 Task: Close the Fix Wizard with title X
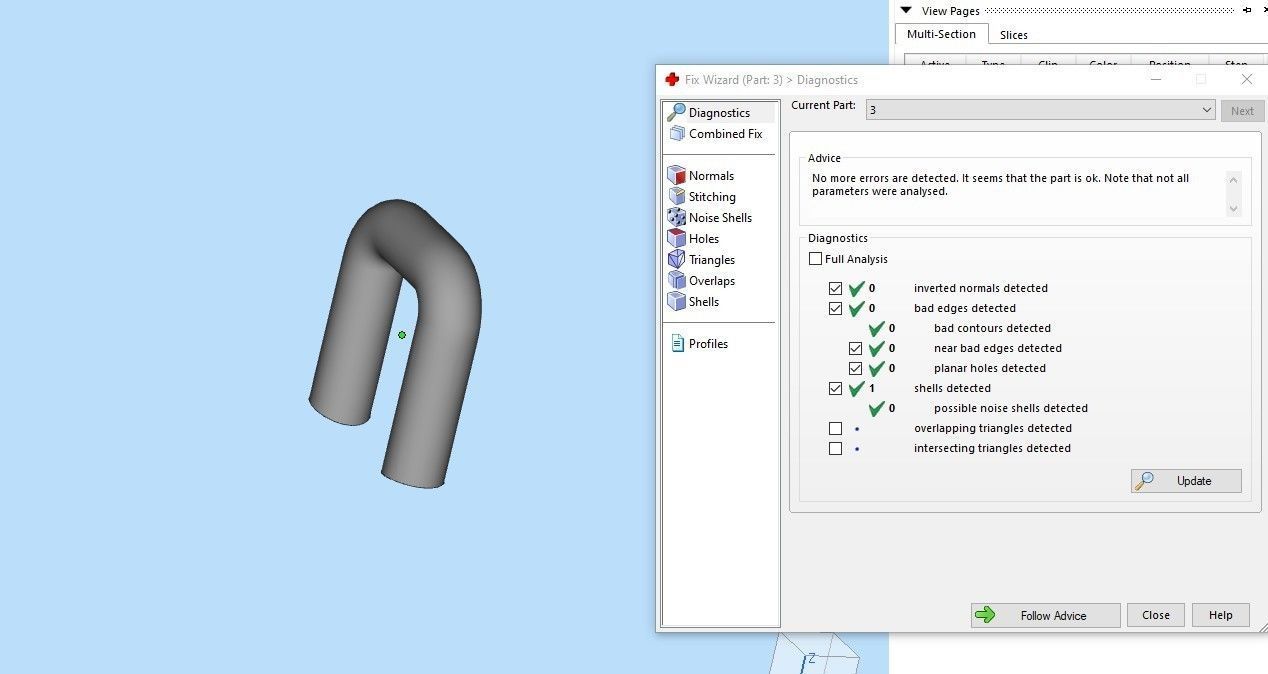[x=1246, y=79]
